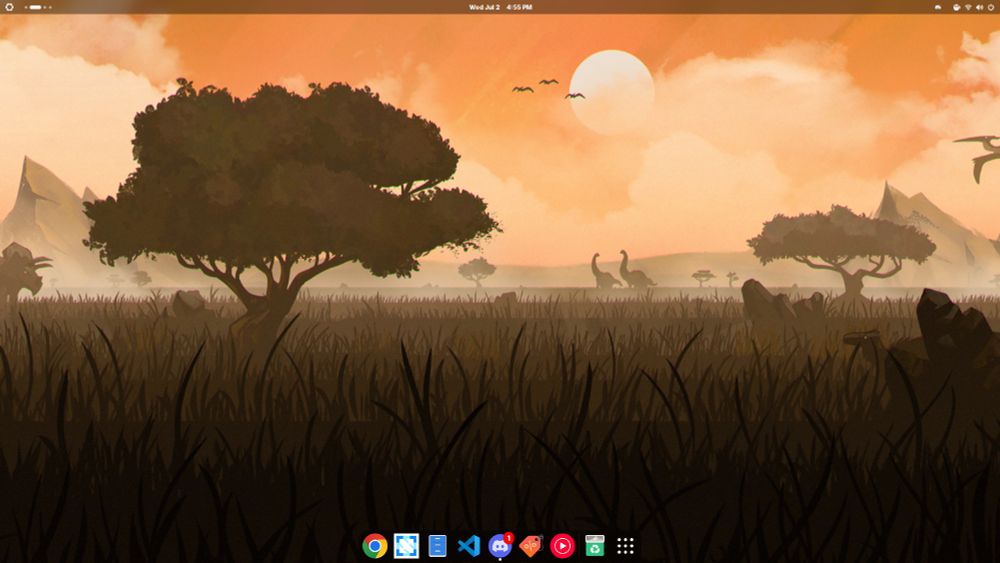Show all applications grid
Screen dimensions: 1000x563
[x=626, y=546]
